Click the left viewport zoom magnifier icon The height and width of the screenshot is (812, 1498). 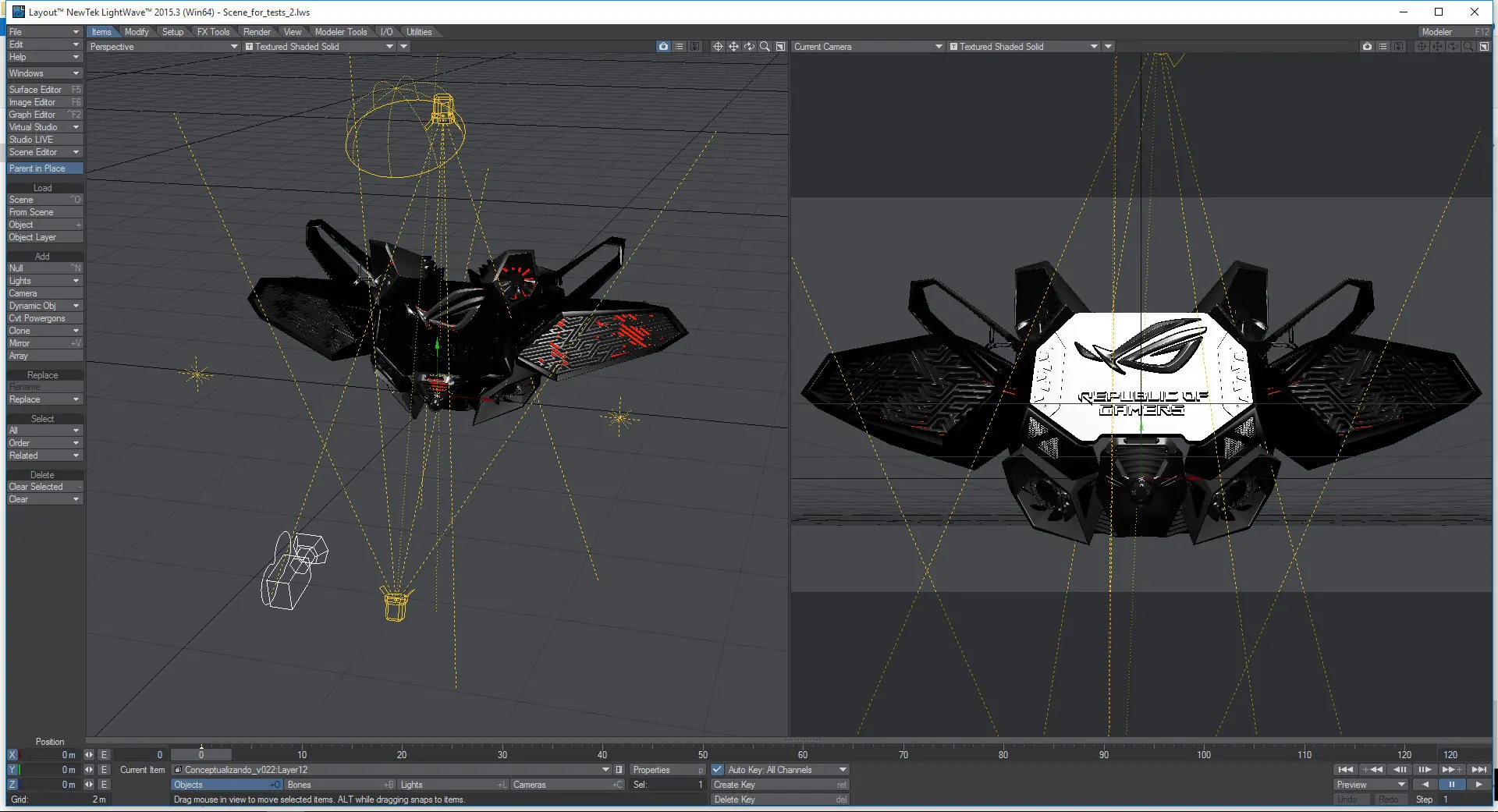pos(765,47)
